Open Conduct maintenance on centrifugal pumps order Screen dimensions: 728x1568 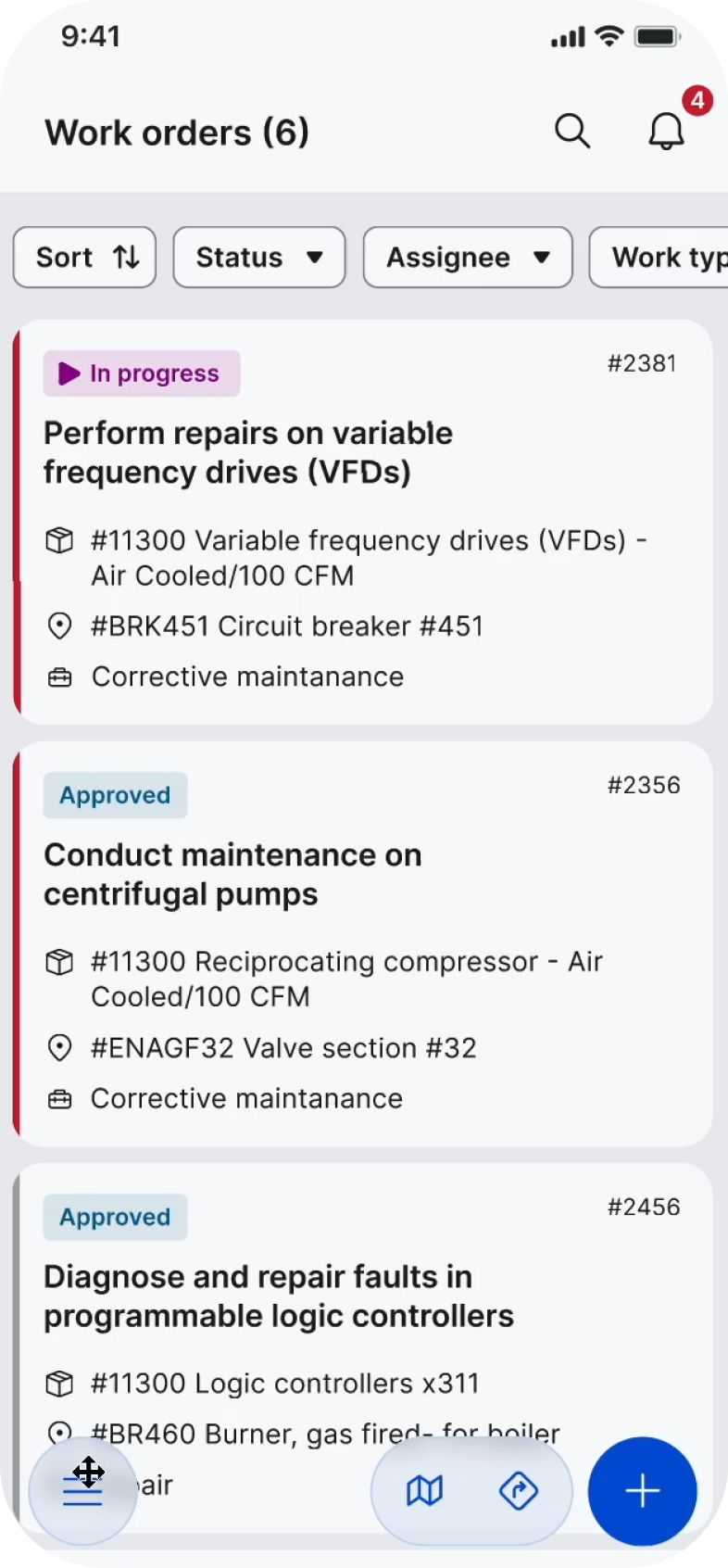click(232, 874)
